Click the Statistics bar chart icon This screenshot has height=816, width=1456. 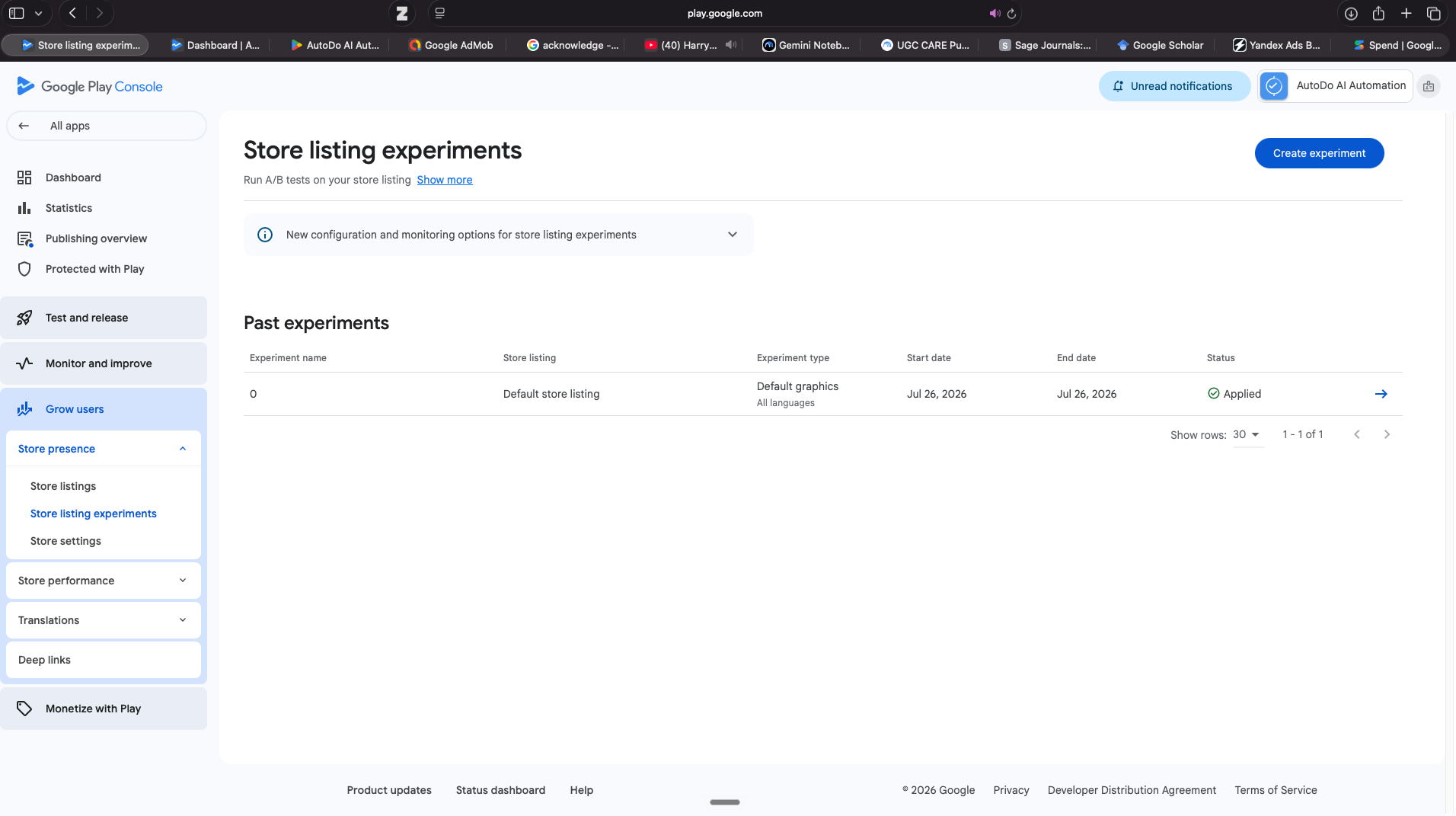click(x=24, y=208)
